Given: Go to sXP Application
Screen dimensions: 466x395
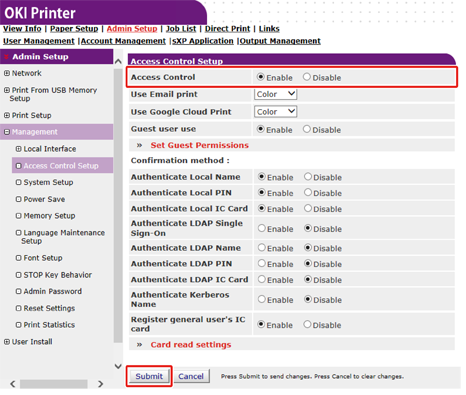Looking at the screenshot, I should pyautogui.click(x=203, y=41).
